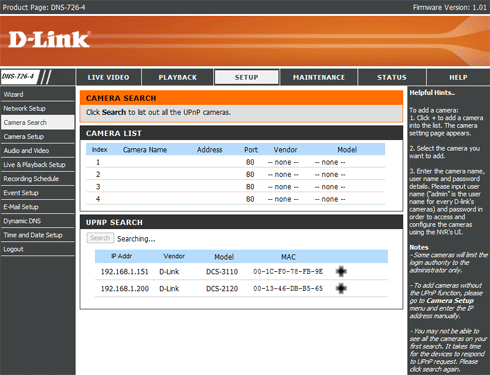
Task: Click the UPnP Search button
Action: [100, 238]
